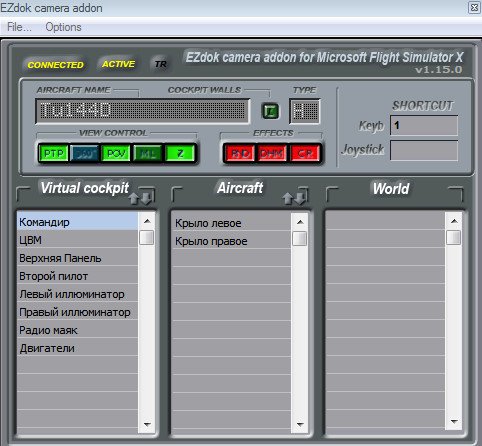Click World list scroll down arrow
The height and width of the screenshot is (446, 482).
(x=454, y=421)
